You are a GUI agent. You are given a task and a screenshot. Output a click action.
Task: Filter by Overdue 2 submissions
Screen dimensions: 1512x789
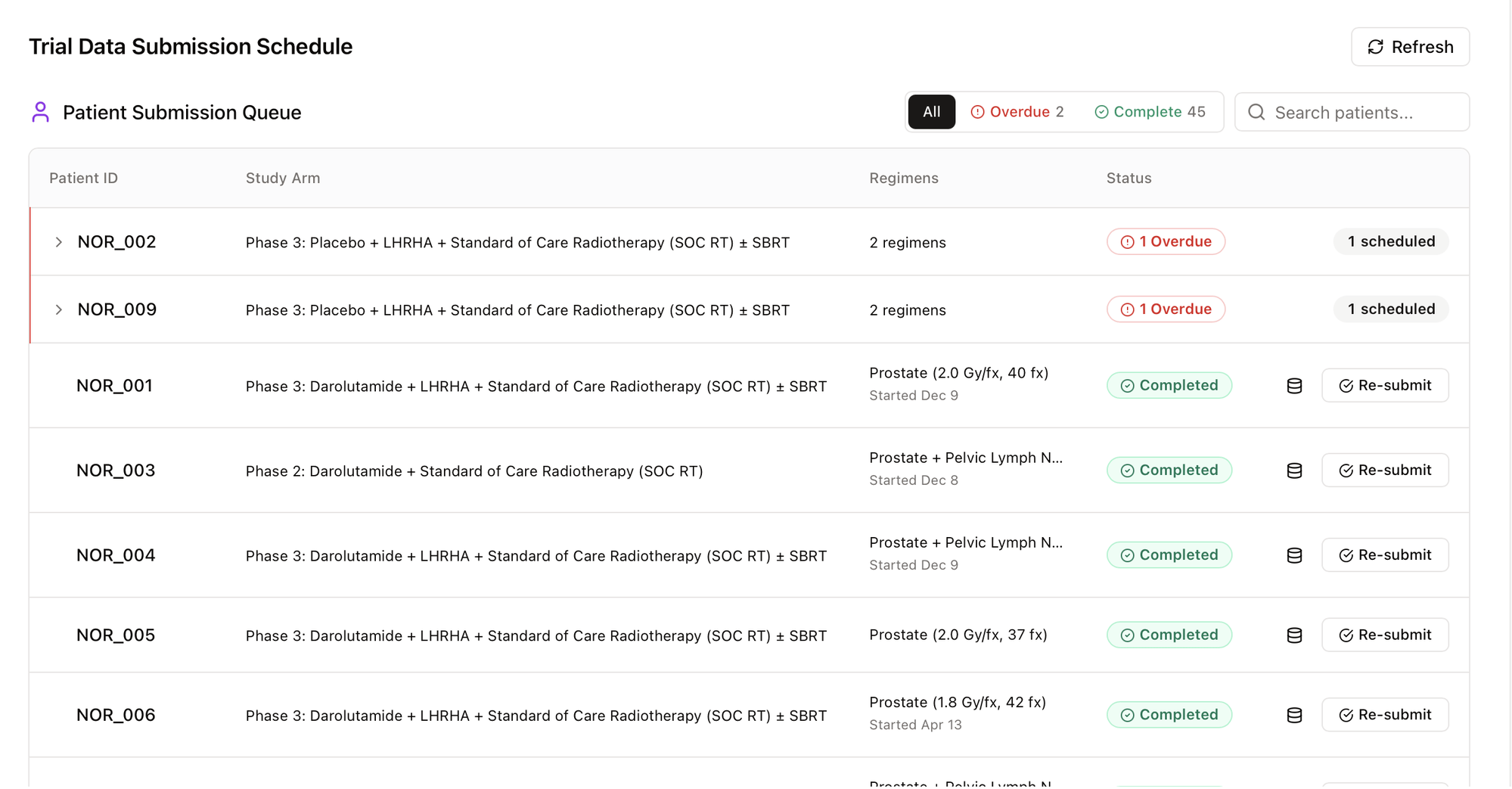click(x=1017, y=112)
